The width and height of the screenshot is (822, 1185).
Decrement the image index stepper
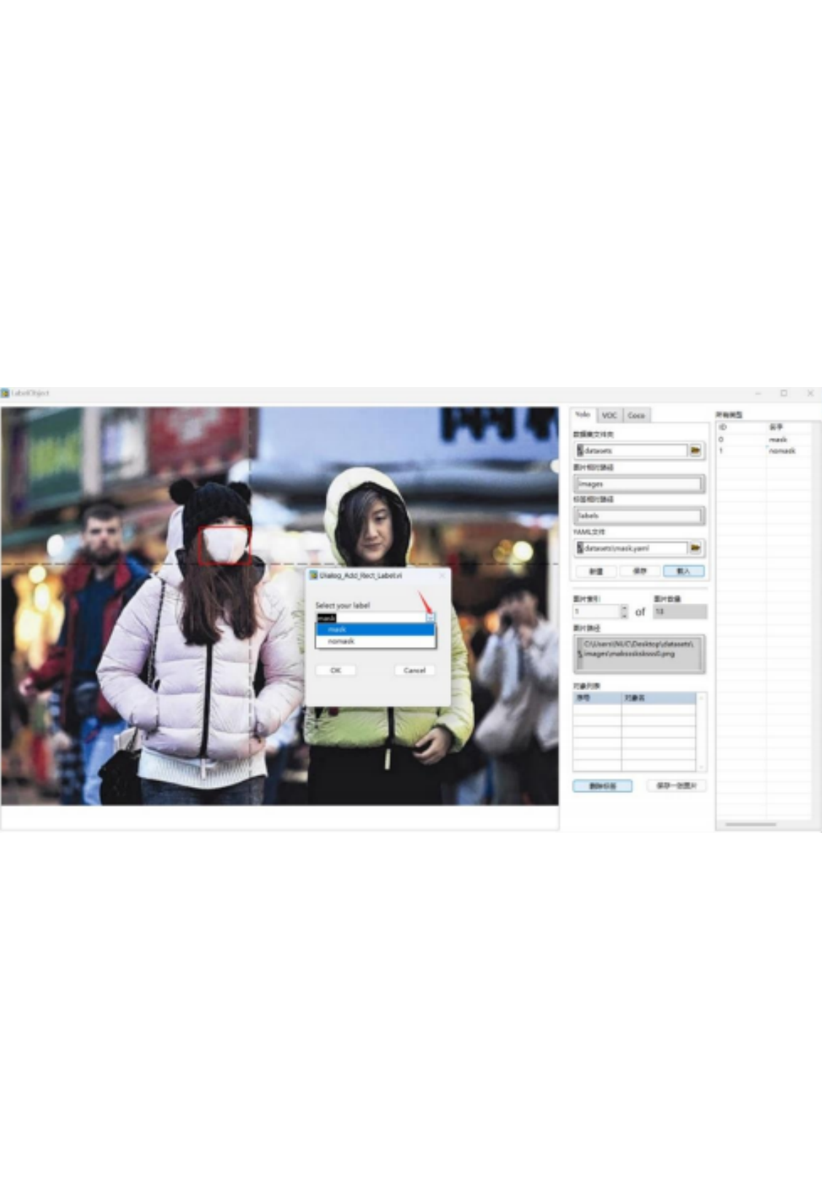624,615
